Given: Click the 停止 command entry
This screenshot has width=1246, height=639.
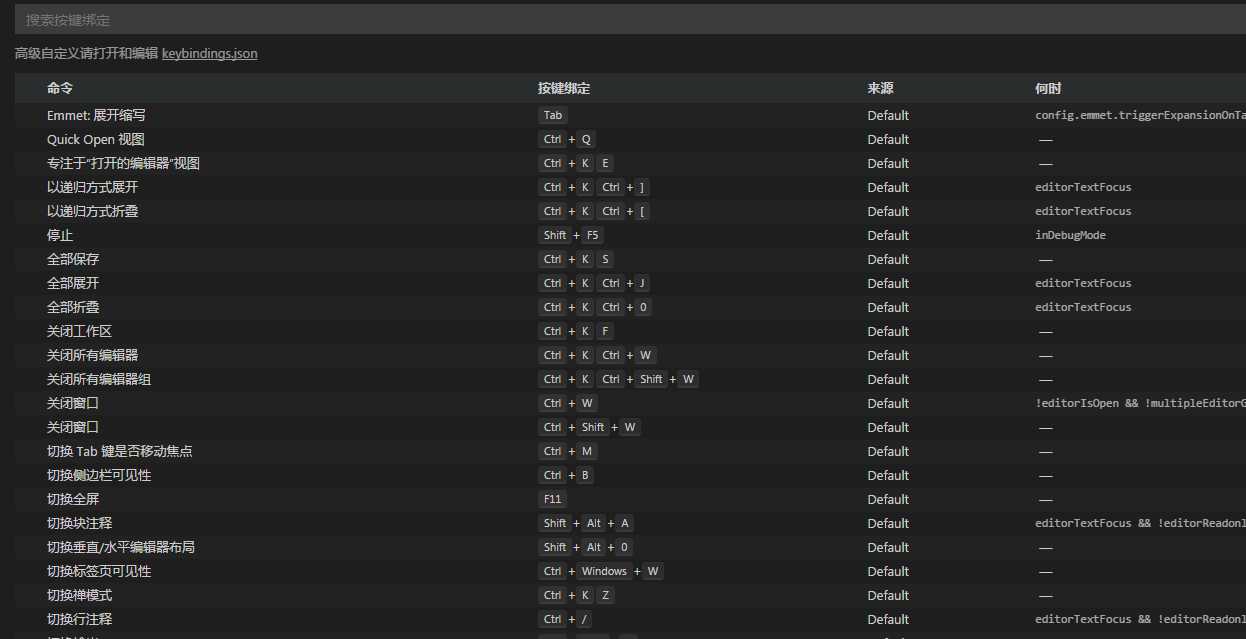Looking at the screenshot, I should click(x=60, y=235).
